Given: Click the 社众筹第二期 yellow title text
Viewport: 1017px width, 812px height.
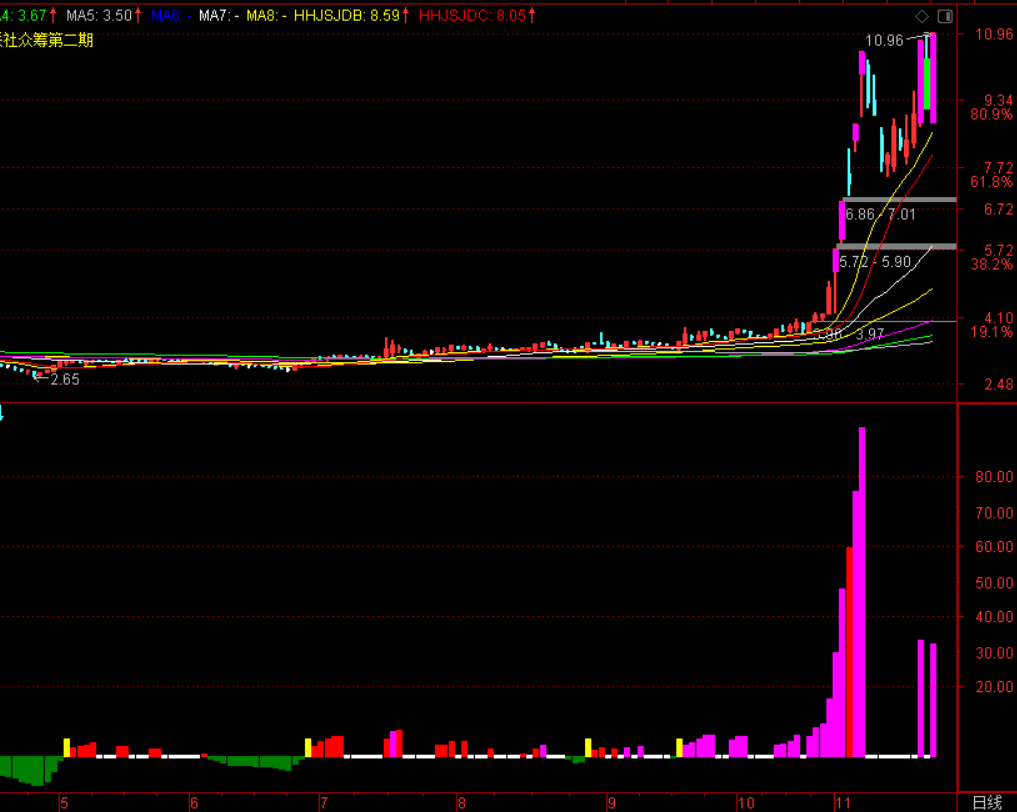Looking at the screenshot, I should pos(48,40).
